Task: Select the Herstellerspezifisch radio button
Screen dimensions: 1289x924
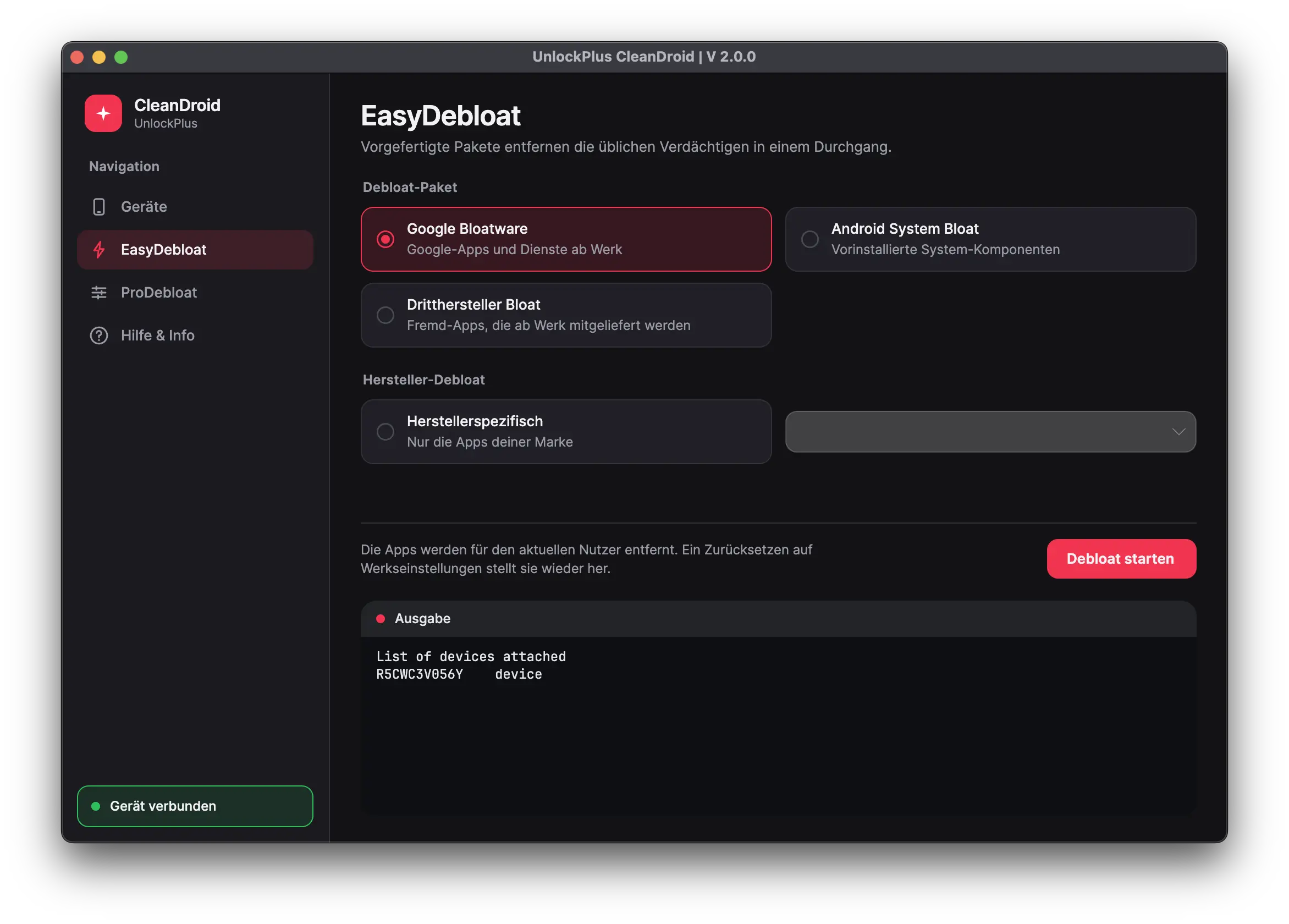Action: click(385, 431)
